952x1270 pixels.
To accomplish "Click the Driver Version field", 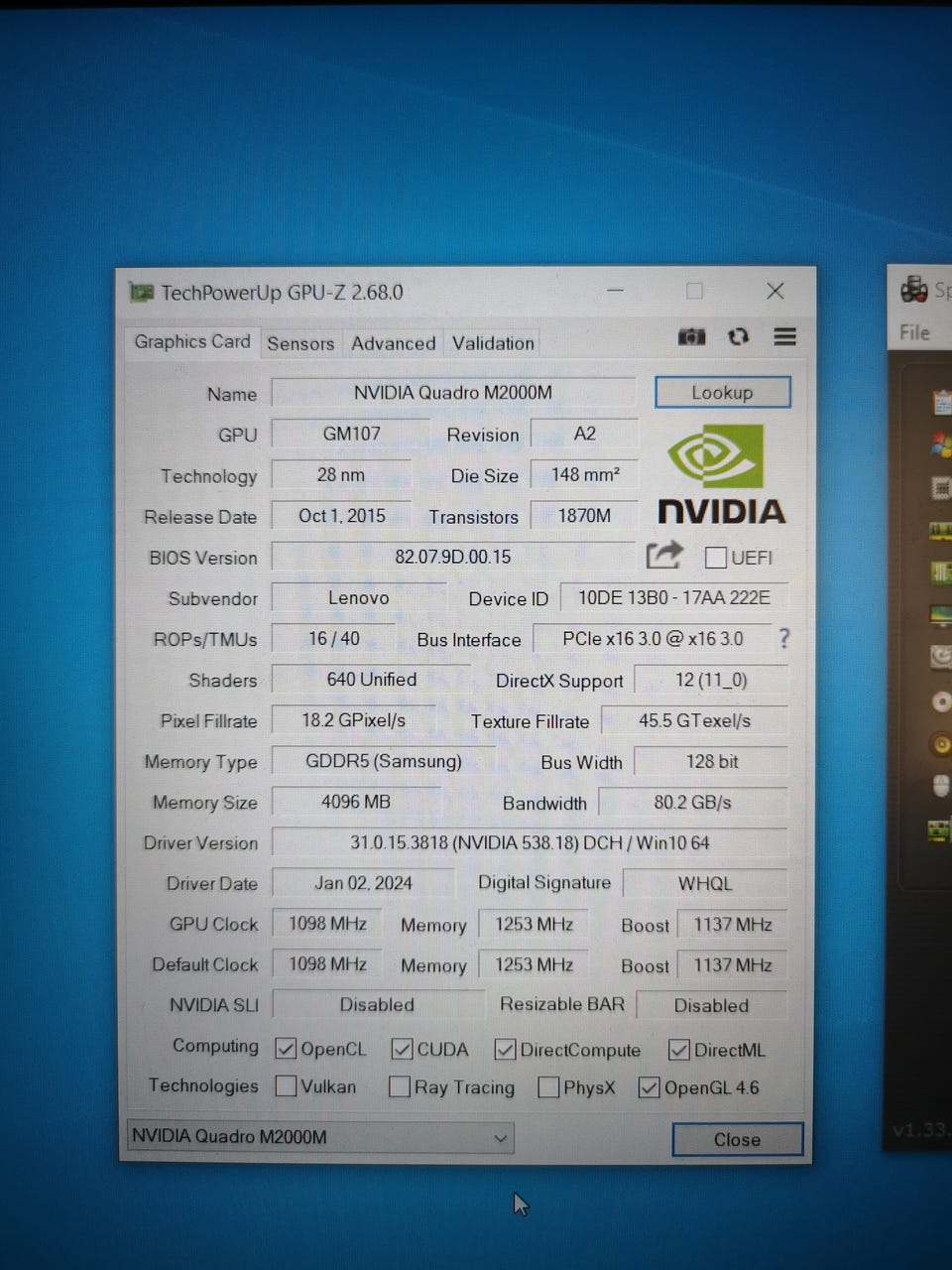I will [x=530, y=842].
